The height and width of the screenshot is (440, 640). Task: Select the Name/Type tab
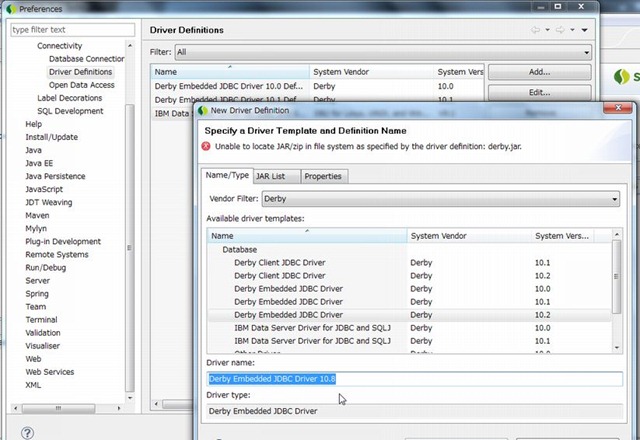tap(226, 176)
